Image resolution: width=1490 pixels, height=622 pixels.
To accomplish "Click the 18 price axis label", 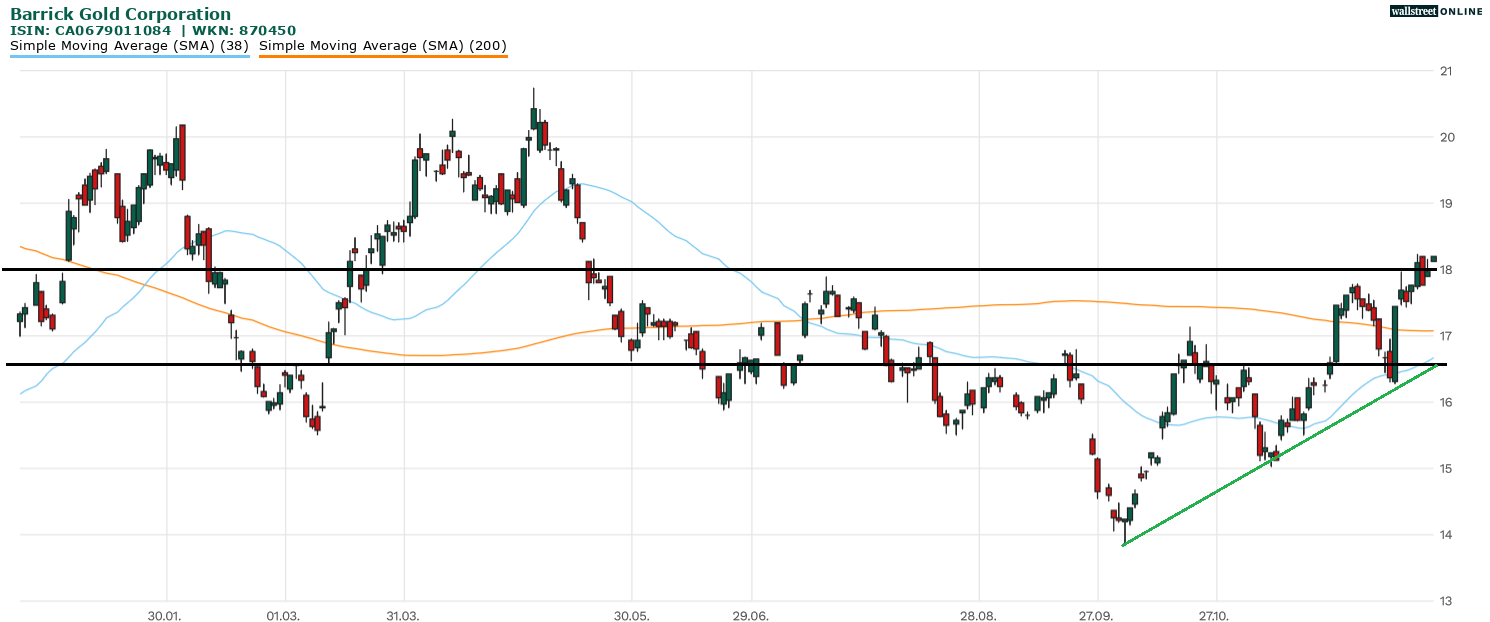I will pyautogui.click(x=1446, y=270).
